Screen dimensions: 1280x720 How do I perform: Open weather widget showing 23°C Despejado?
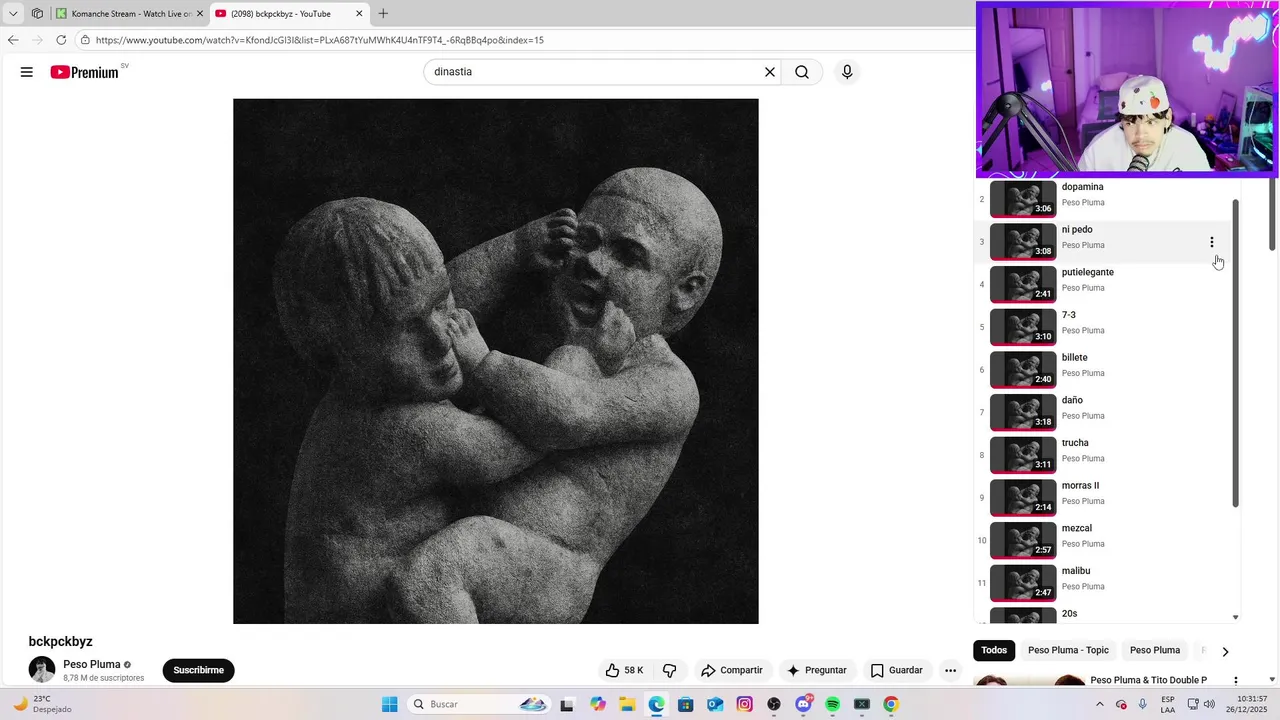[x=42, y=704]
